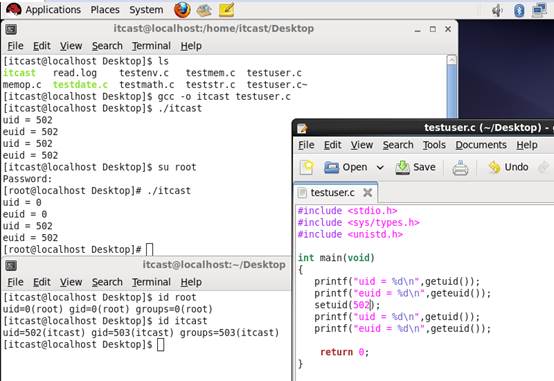The width and height of the screenshot is (554, 381).
Task: Save the file in gedit
Action: tap(415, 167)
